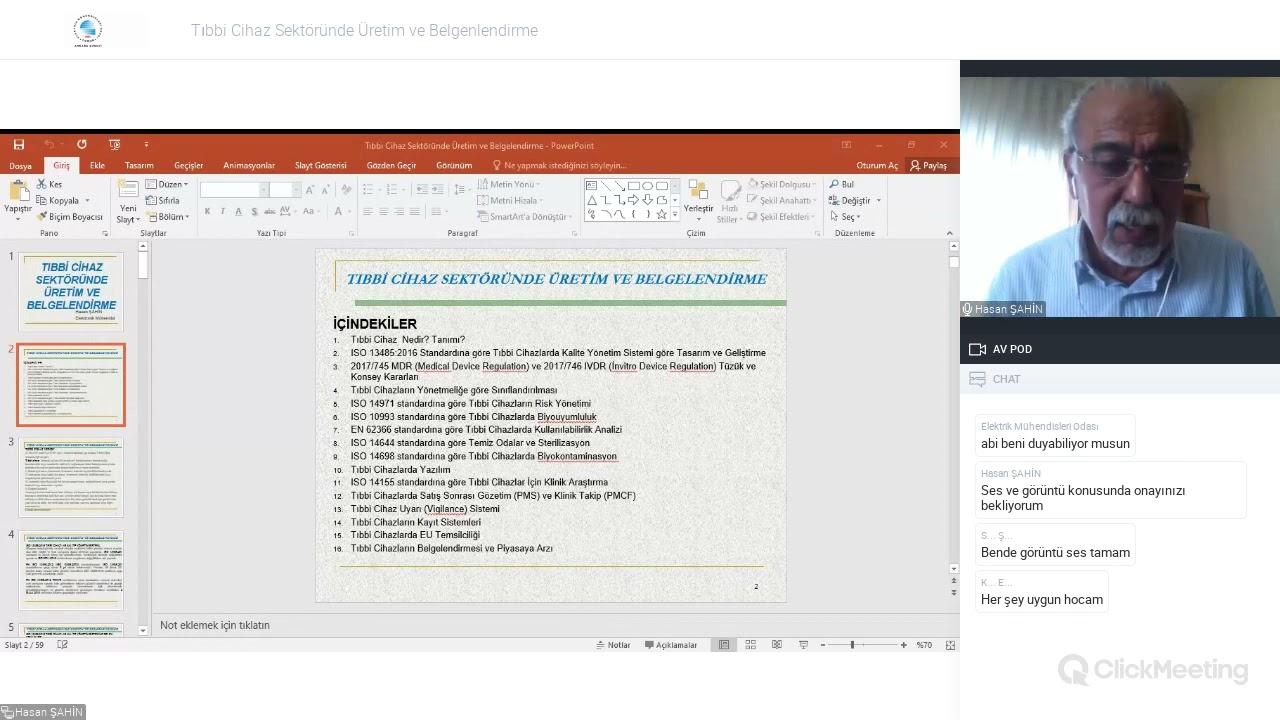Switch to the Slayt Gösterisi ribbon tab

pyautogui.click(x=320, y=166)
